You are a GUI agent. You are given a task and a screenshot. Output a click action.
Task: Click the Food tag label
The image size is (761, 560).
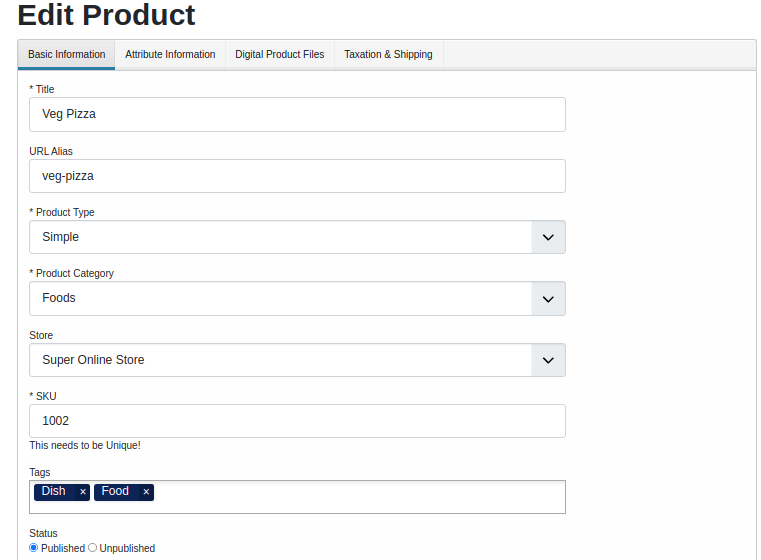pyautogui.click(x=115, y=492)
